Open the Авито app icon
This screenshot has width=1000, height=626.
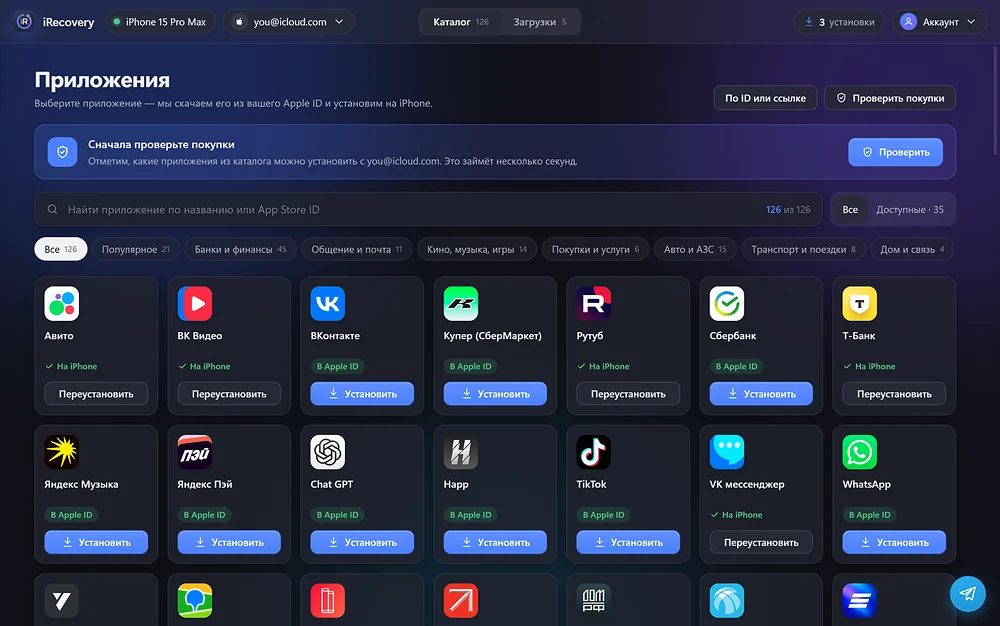point(62,303)
